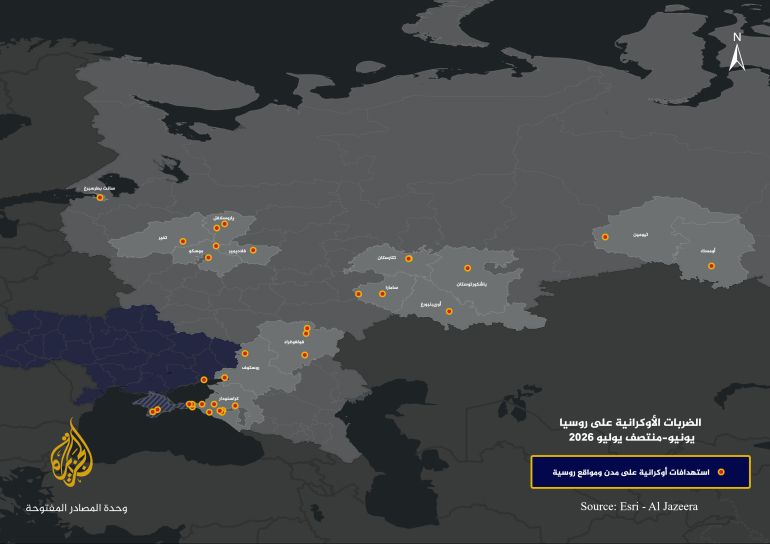This screenshot has height=544, width=770.
Task: Click the open sources unit caption below logo
Action: coord(76,508)
